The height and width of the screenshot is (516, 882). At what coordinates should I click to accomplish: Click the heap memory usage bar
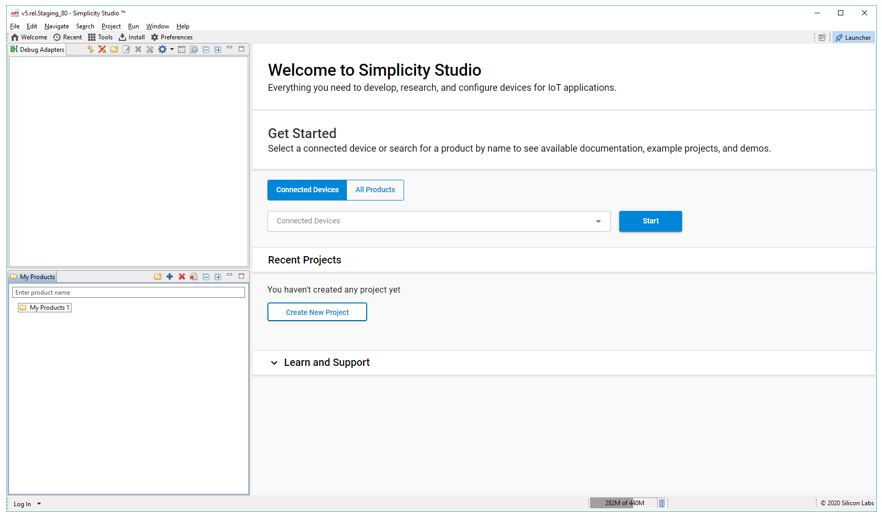[x=623, y=503]
